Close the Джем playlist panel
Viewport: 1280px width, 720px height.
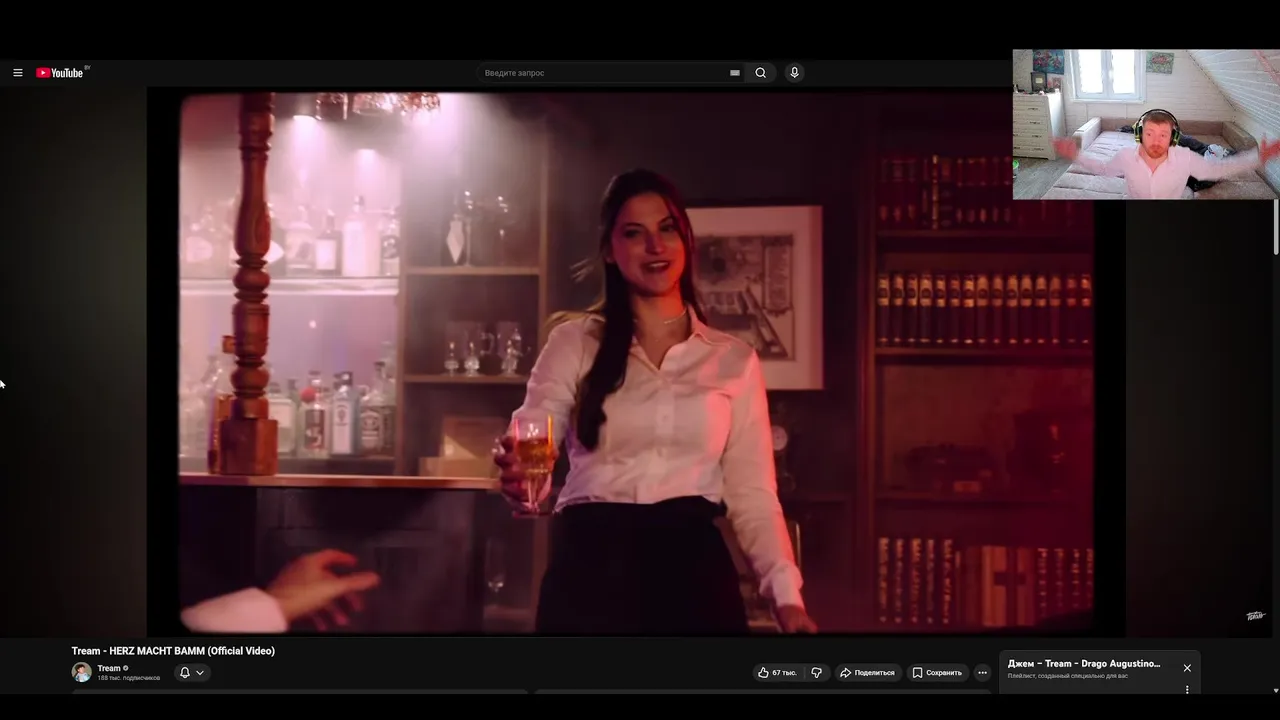pos(1187,668)
